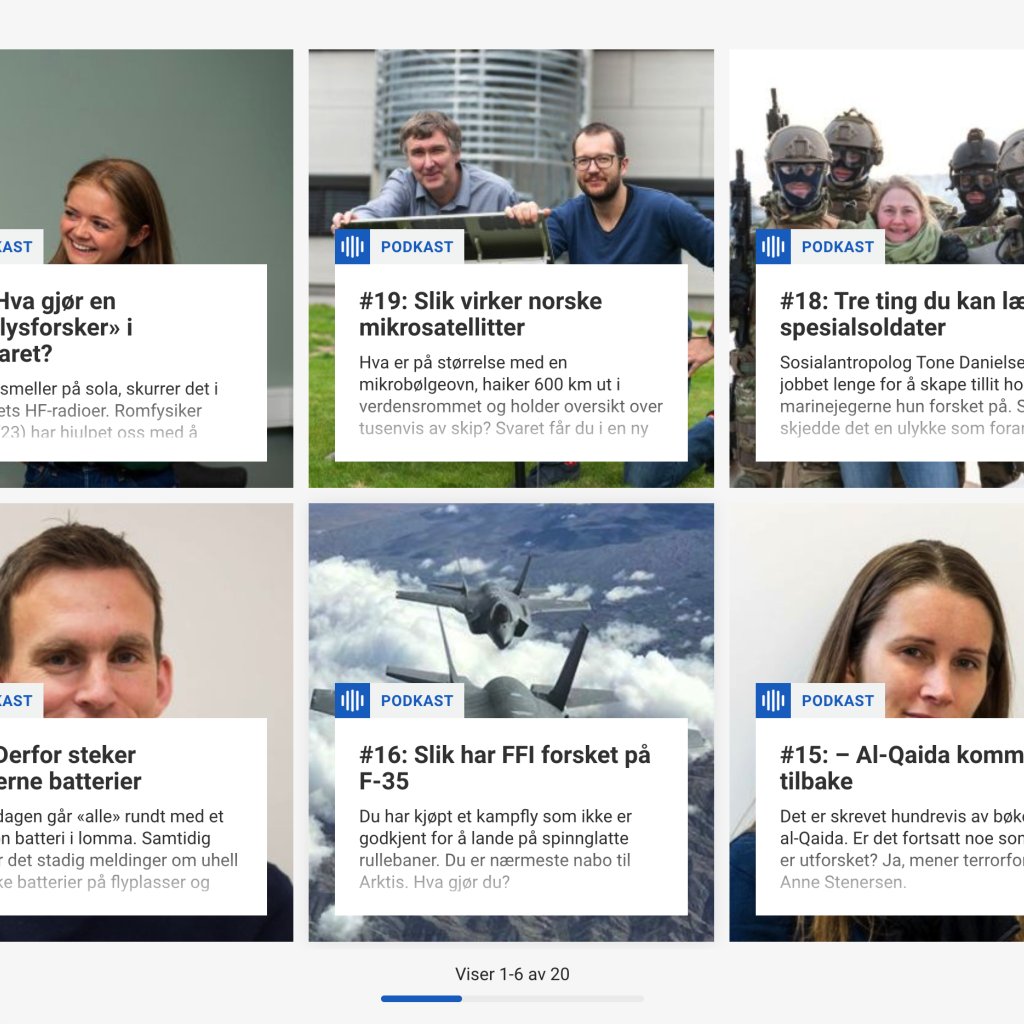Click the microsatellite episode description text
The width and height of the screenshot is (1024, 1024).
point(510,395)
